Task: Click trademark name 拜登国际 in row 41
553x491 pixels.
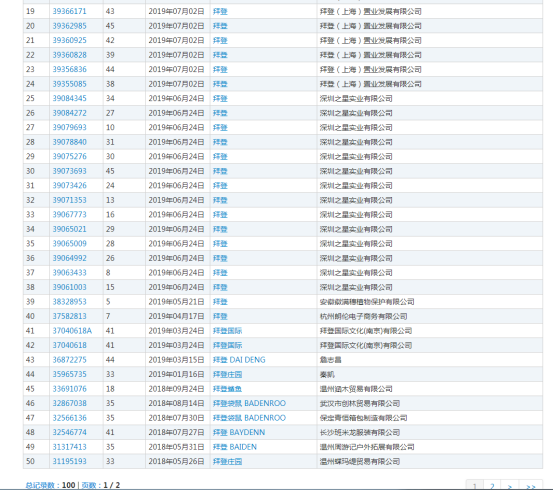Action: tap(227, 331)
